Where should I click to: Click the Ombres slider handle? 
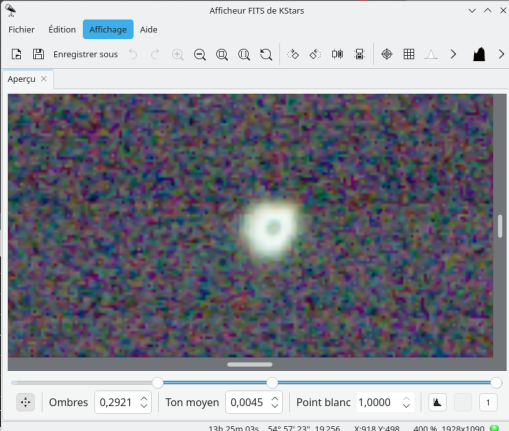tap(158, 382)
